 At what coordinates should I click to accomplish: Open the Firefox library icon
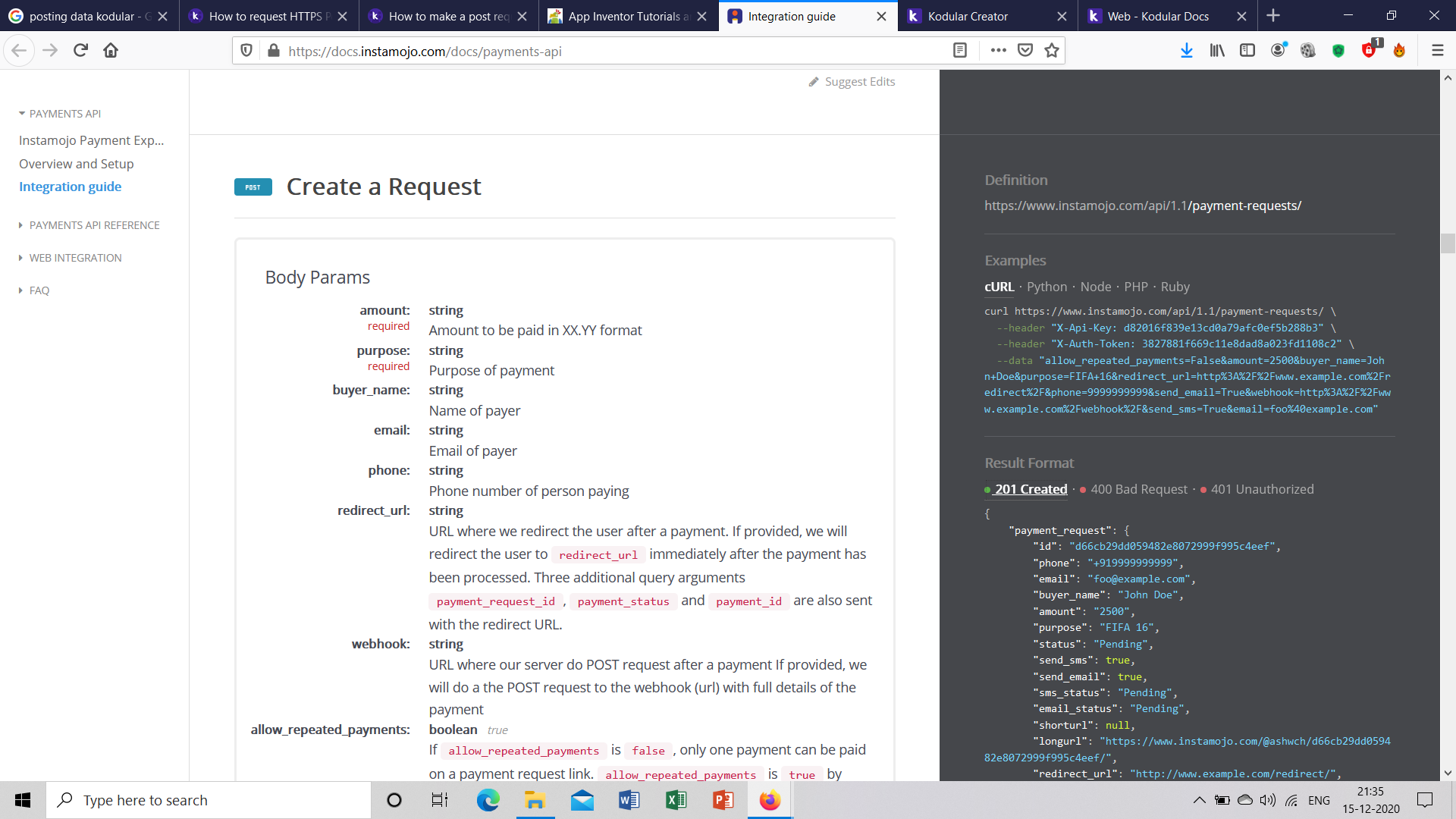point(1216,51)
